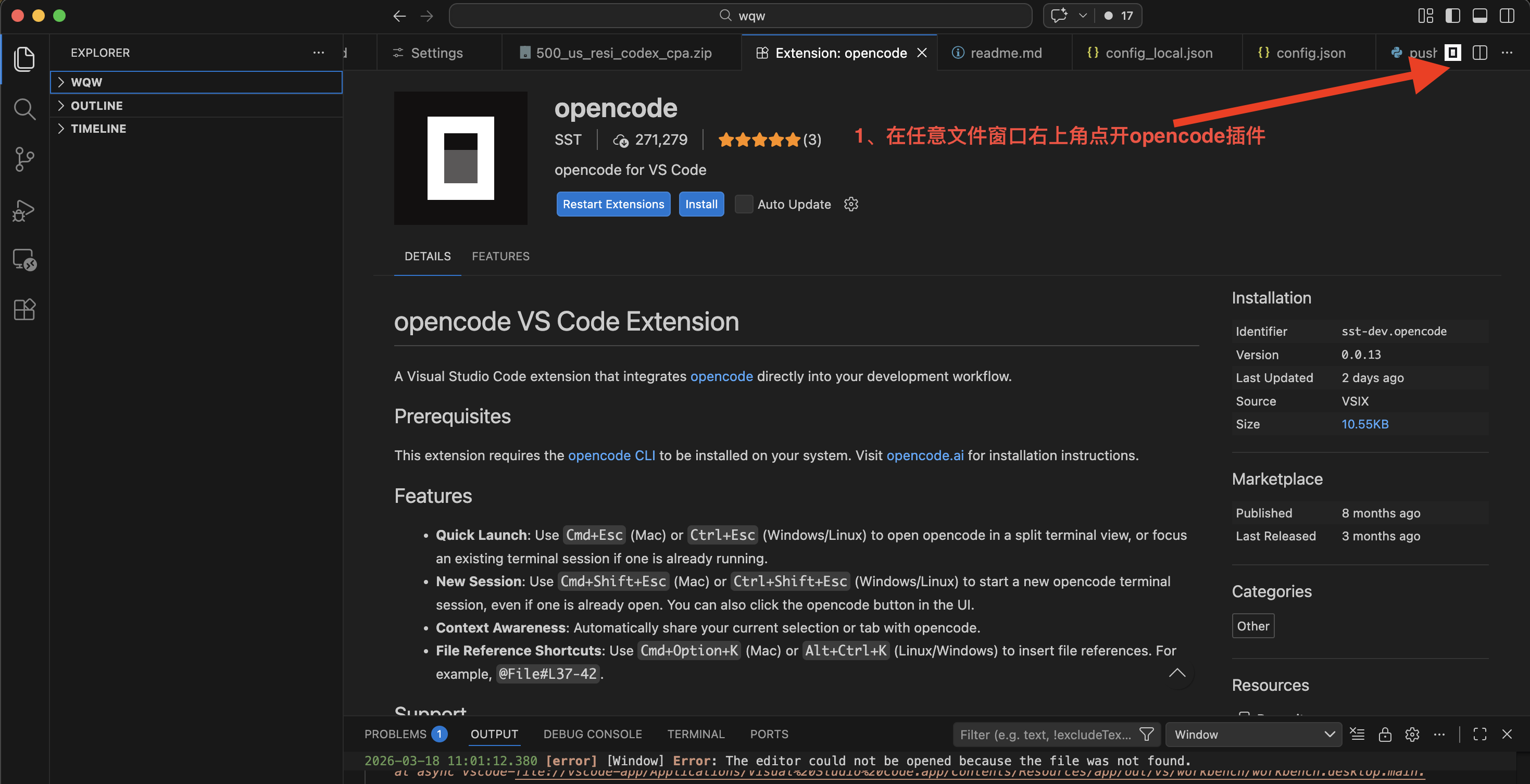
Task: Open the Explorer icon in the activity bar
Action: (24, 59)
